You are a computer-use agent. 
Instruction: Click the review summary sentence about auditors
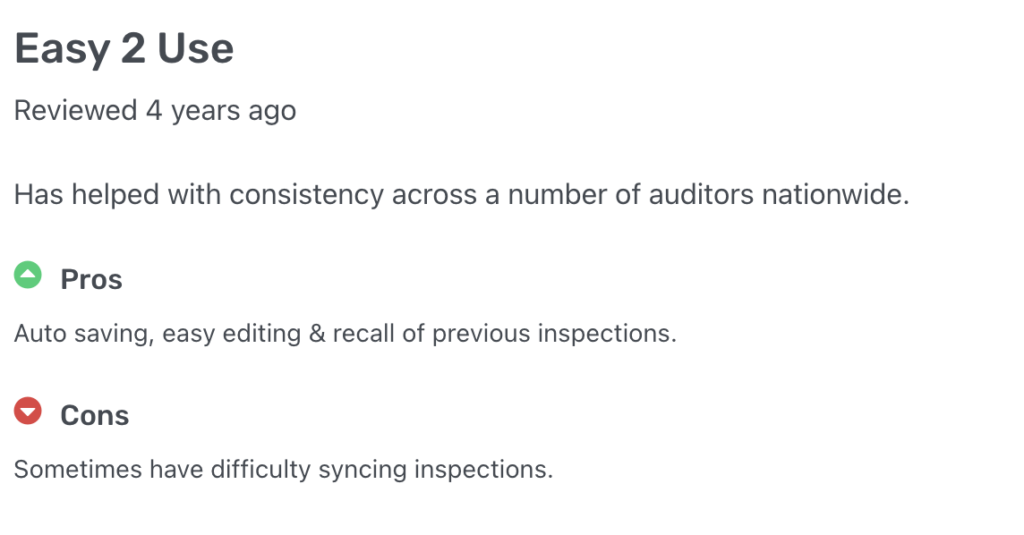462,195
